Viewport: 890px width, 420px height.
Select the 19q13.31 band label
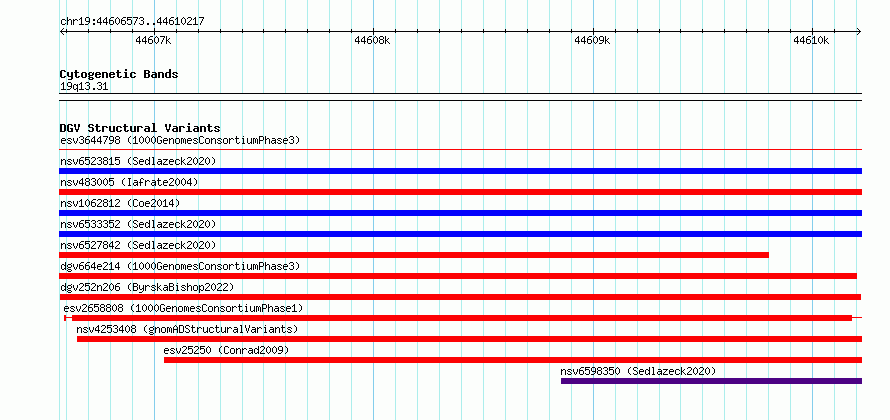(x=84, y=86)
